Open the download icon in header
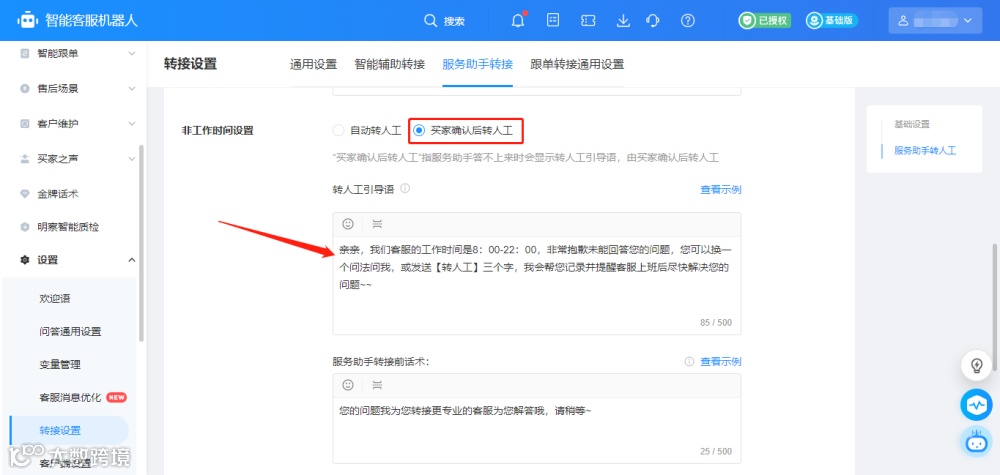The width and height of the screenshot is (1000, 475). pyautogui.click(x=623, y=20)
